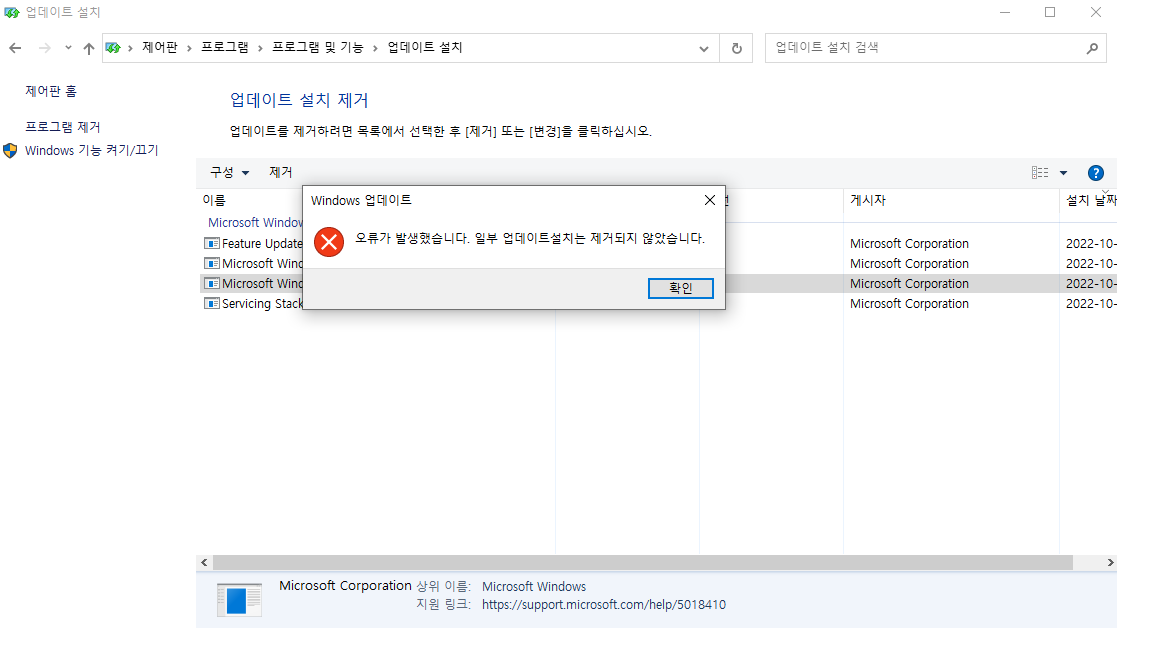Click the Feature Update row icon
1152x648 pixels.
pos(212,243)
